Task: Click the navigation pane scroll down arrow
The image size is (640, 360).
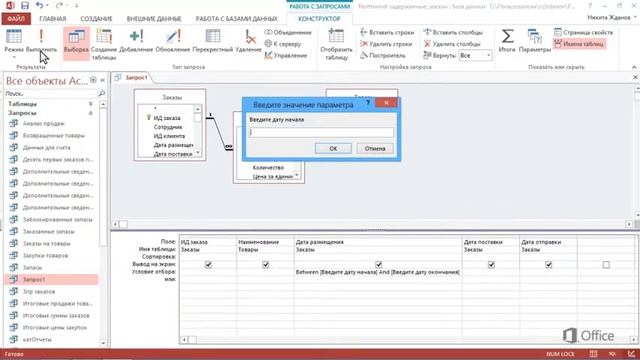Action: tap(103, 343)
